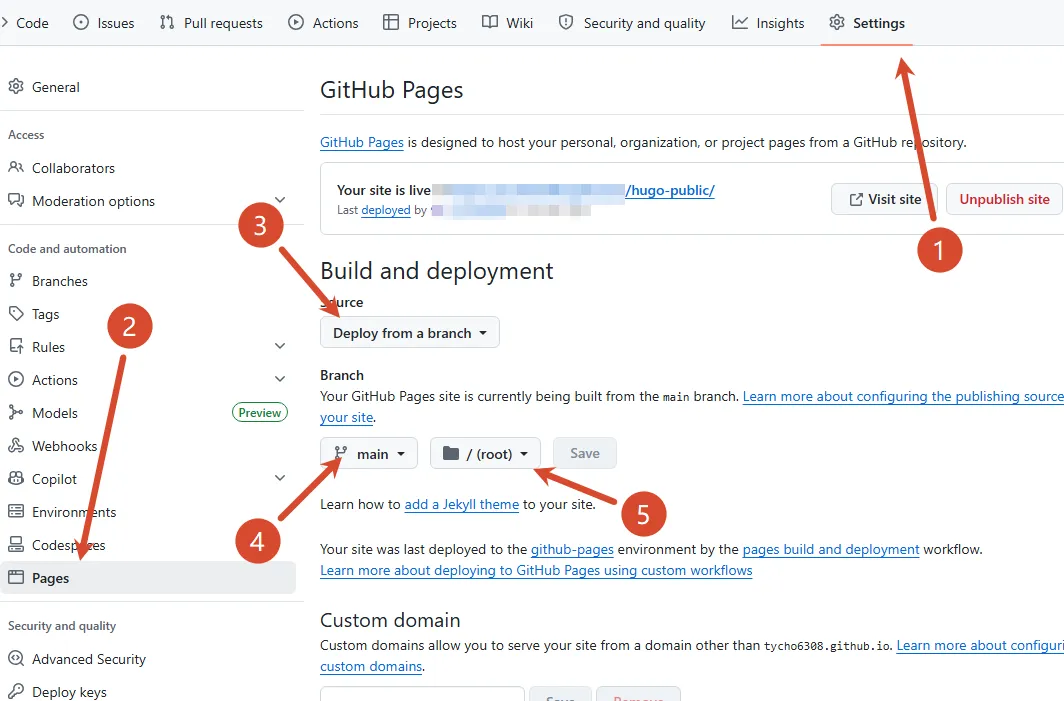1064x701 pixels.
Task: Click the Pull requests branch icon
Action: [167, 22]
